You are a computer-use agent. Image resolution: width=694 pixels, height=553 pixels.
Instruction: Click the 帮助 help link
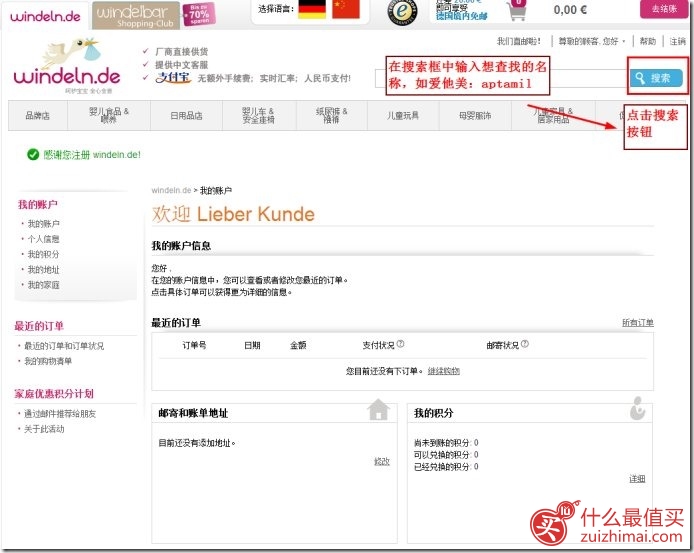tap(648, 41)
